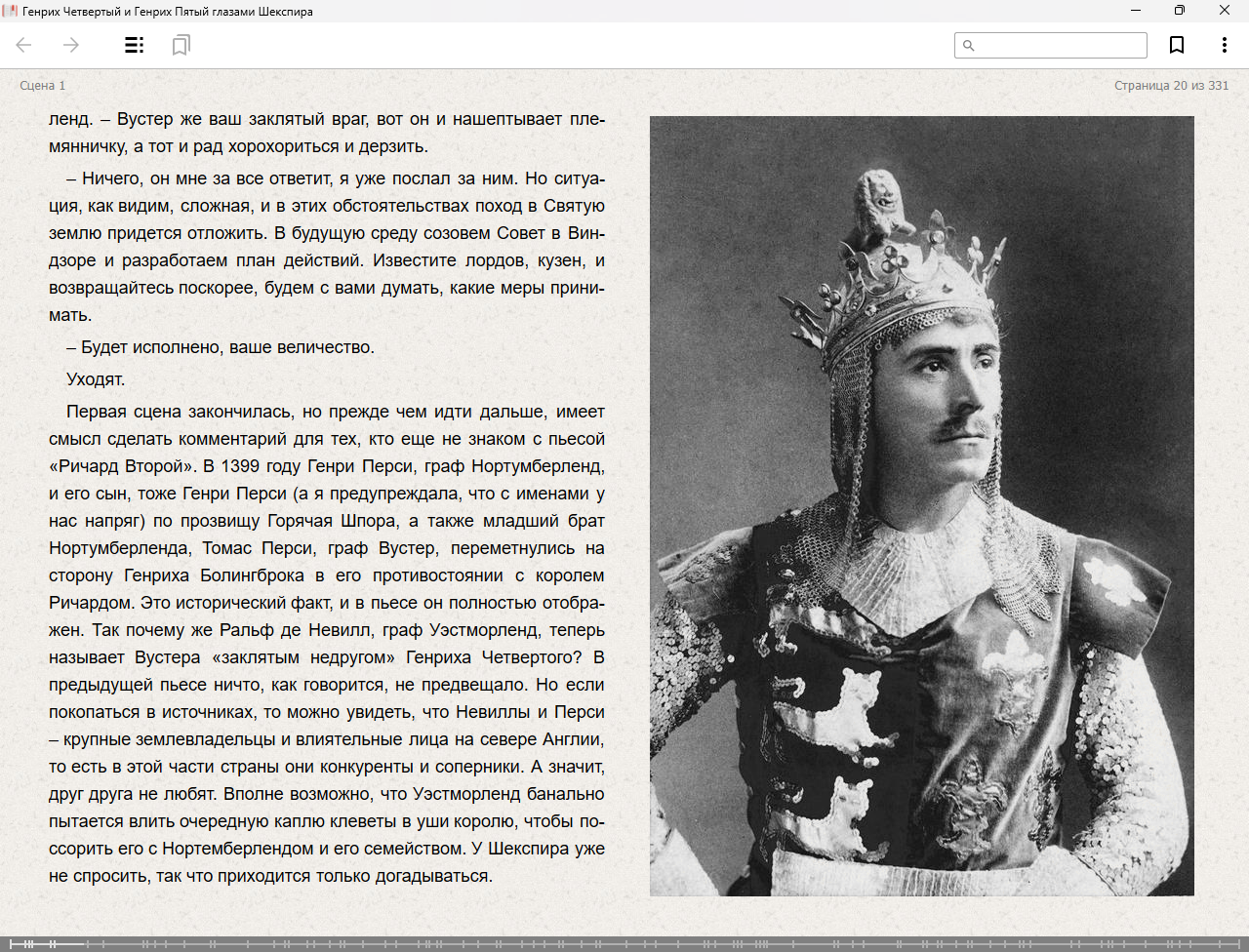
Task: Minimize the book reader window
Action: pyautogui.click(x=1136, y=11)
